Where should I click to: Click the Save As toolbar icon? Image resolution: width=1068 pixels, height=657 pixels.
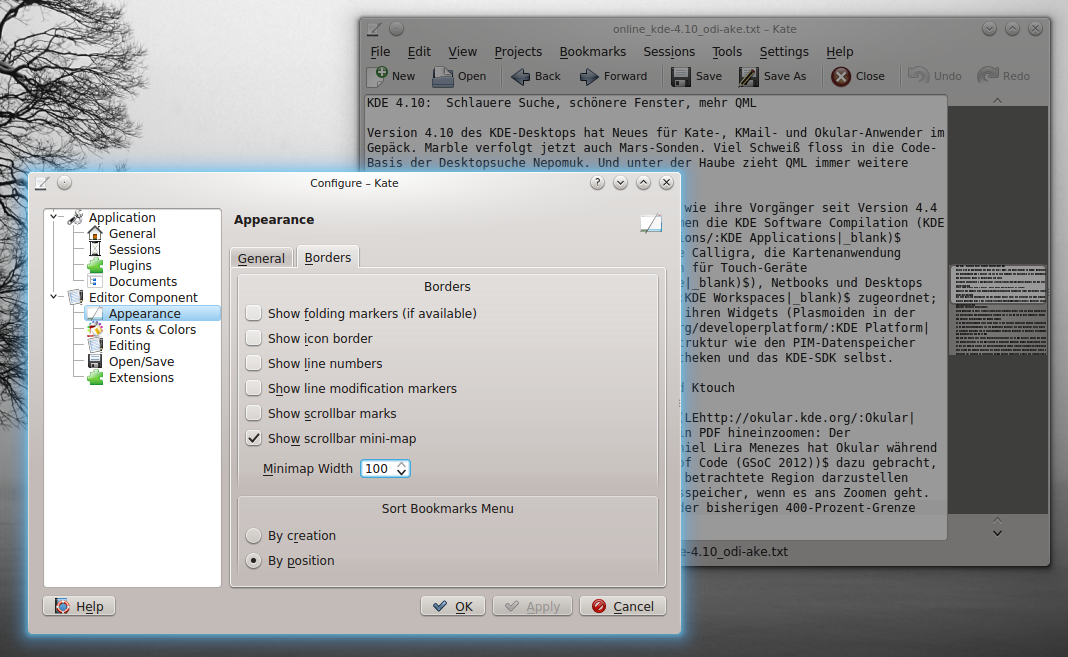click(x=749, y=76)
